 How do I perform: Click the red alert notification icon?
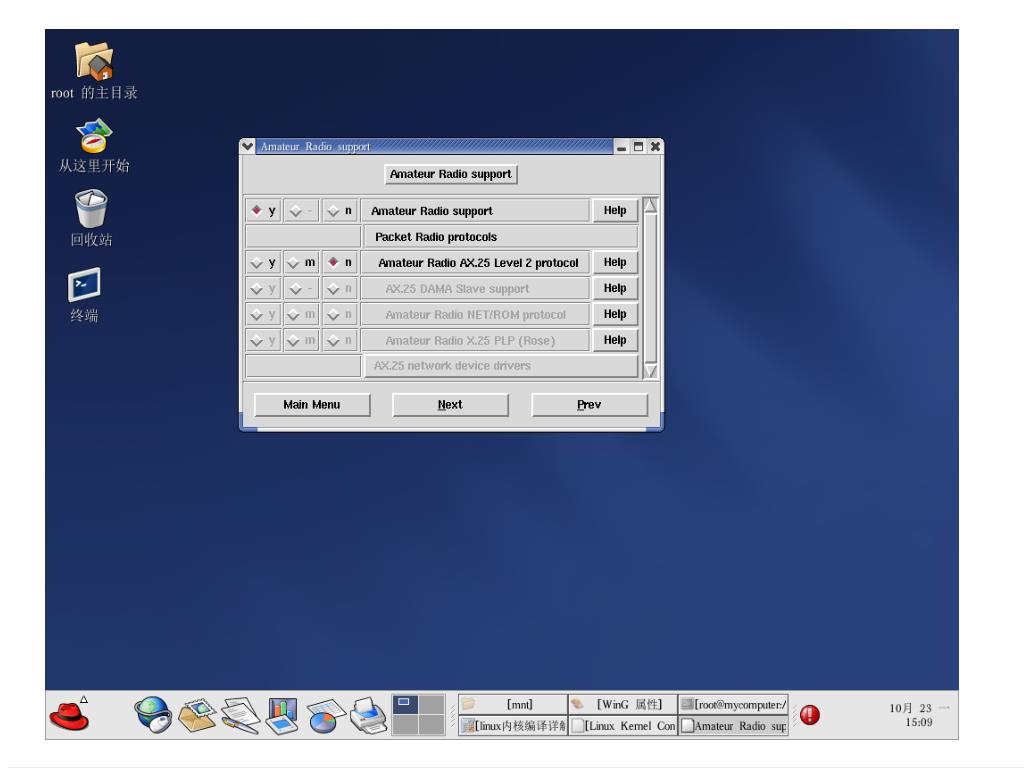810,715
